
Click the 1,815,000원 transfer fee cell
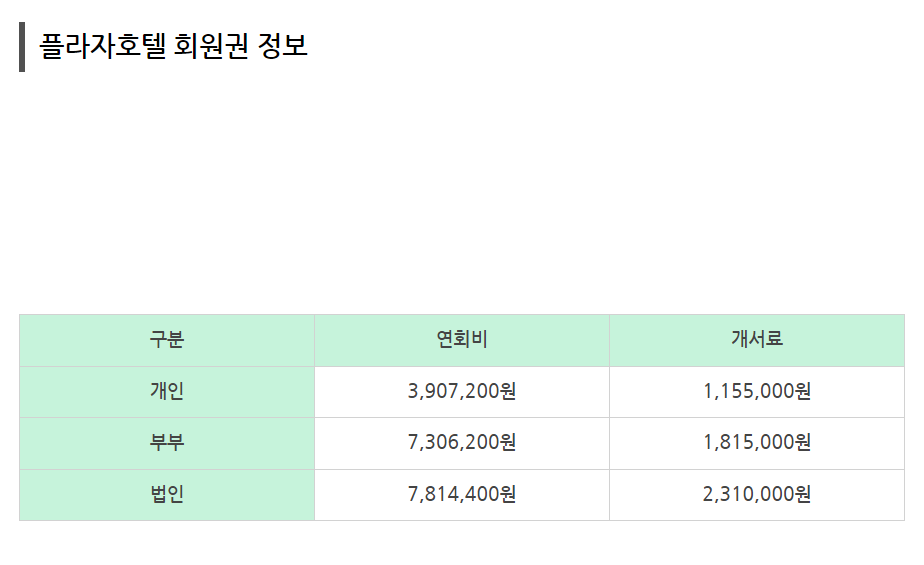pyautogui.click(x=757, y=443)
